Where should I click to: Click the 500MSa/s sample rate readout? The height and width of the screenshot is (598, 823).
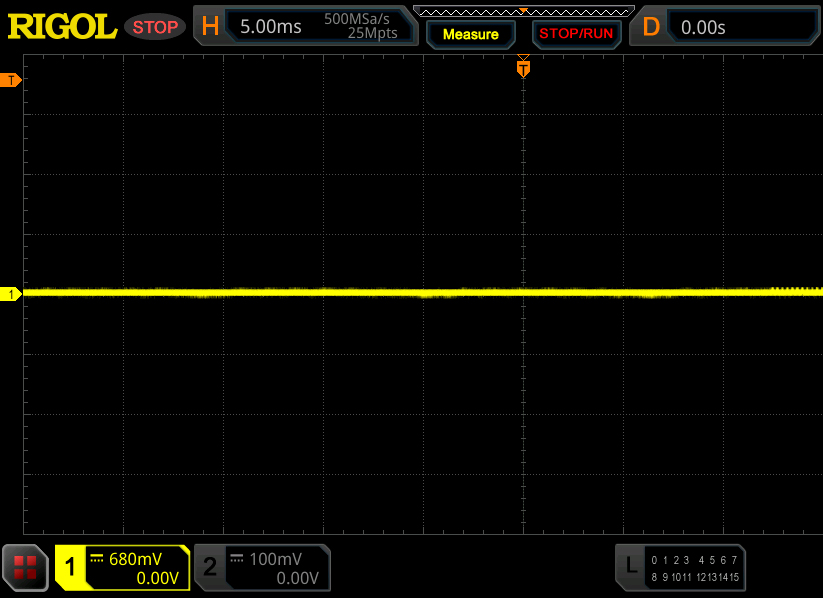(356, 19)
